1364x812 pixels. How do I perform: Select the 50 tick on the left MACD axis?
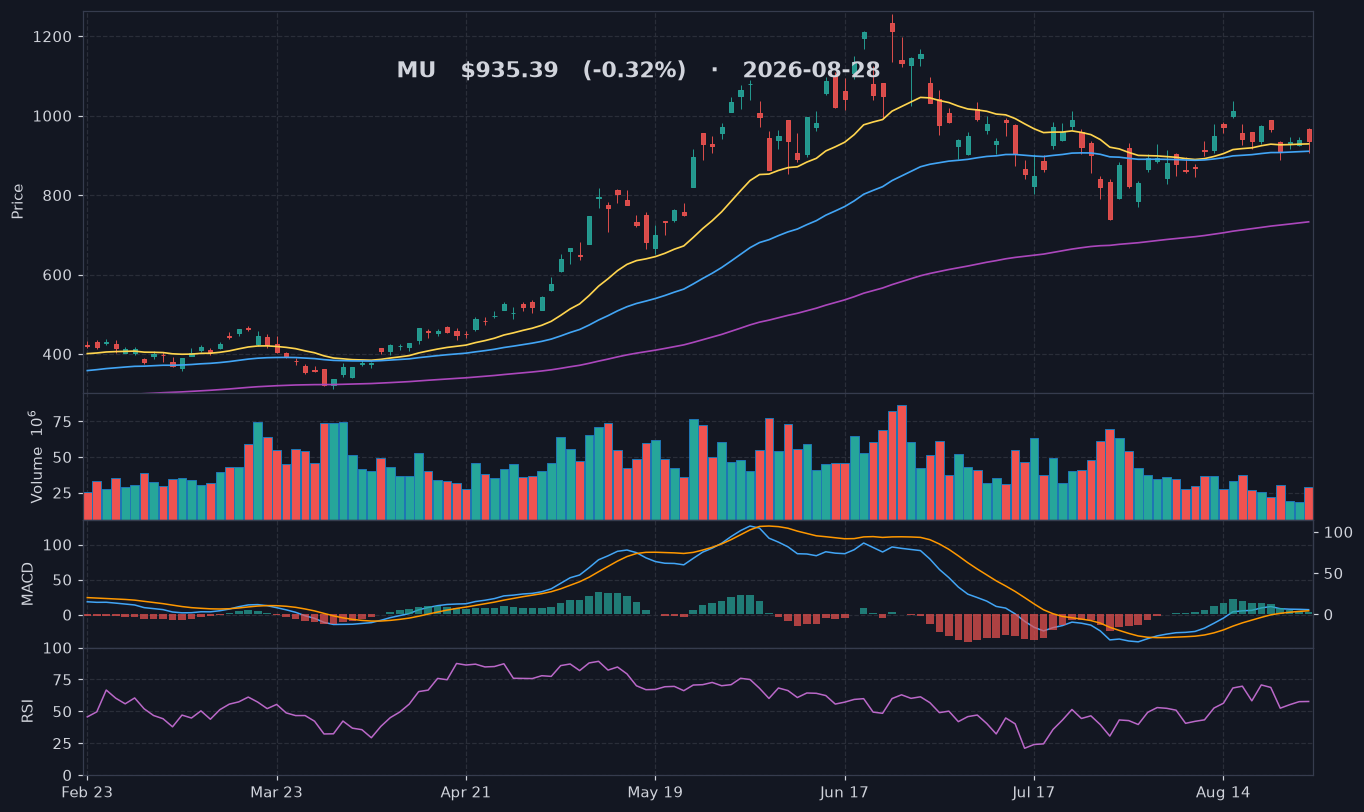[63, 580]
